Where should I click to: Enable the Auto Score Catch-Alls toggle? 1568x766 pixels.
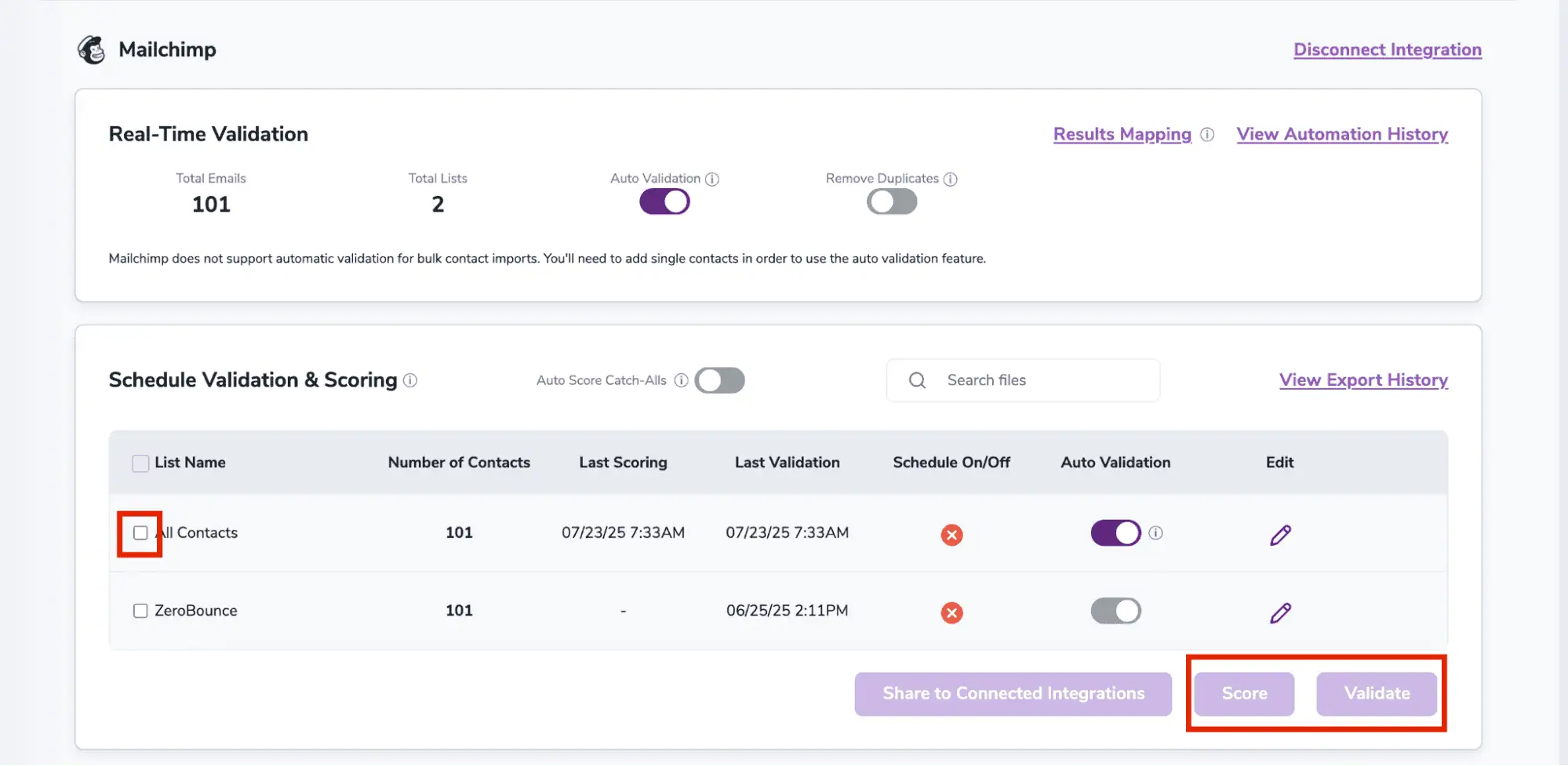(x=719, y=380)
